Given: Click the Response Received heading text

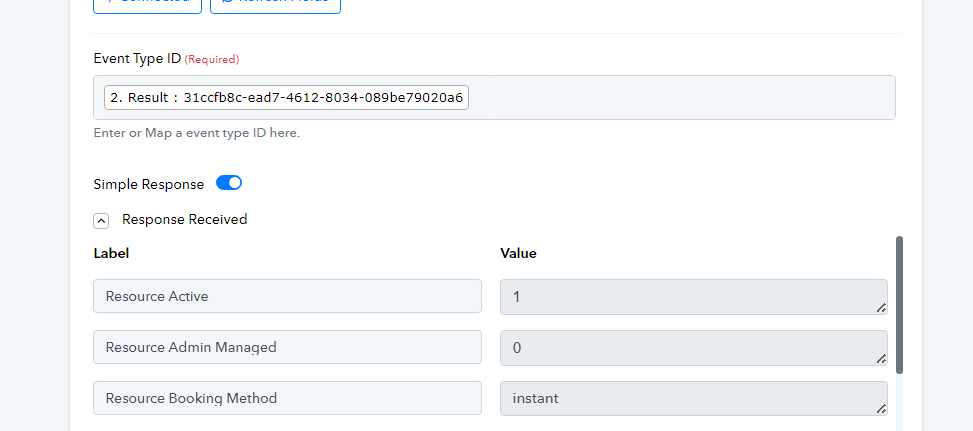Looking at the screenshot, I should (x=184, y=220).
